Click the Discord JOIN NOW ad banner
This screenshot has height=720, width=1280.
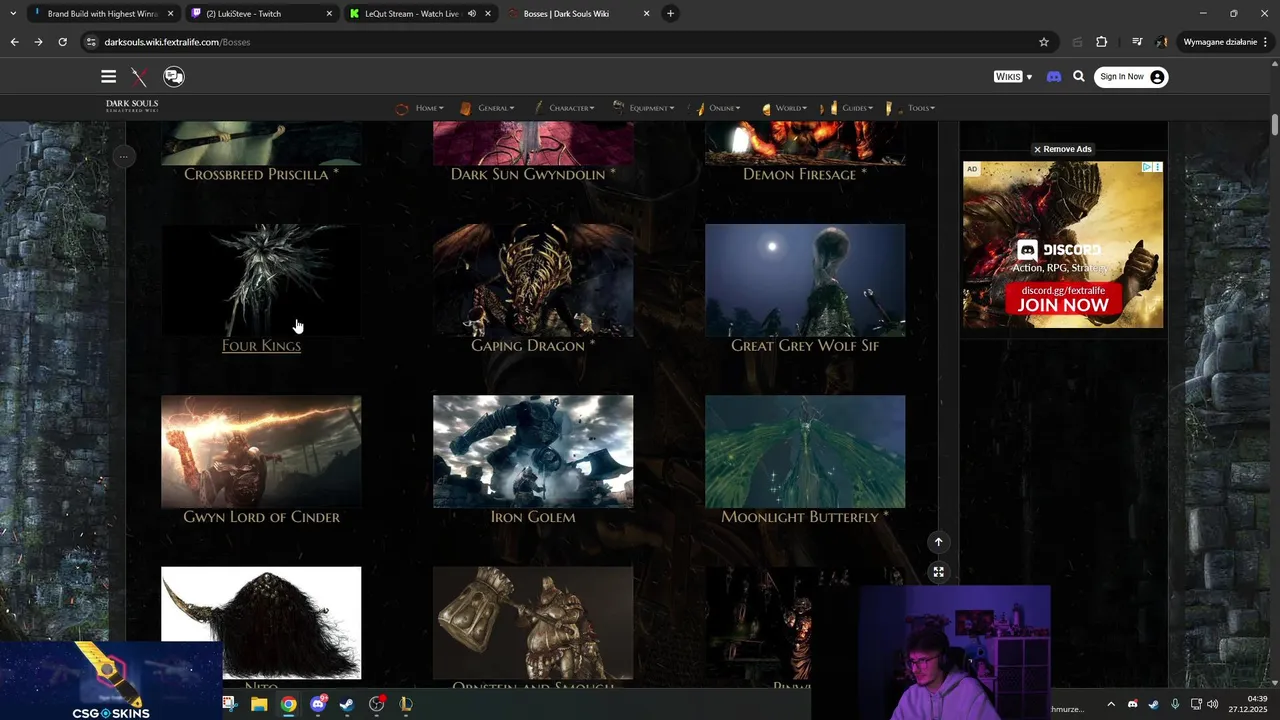coord(1063,245)
